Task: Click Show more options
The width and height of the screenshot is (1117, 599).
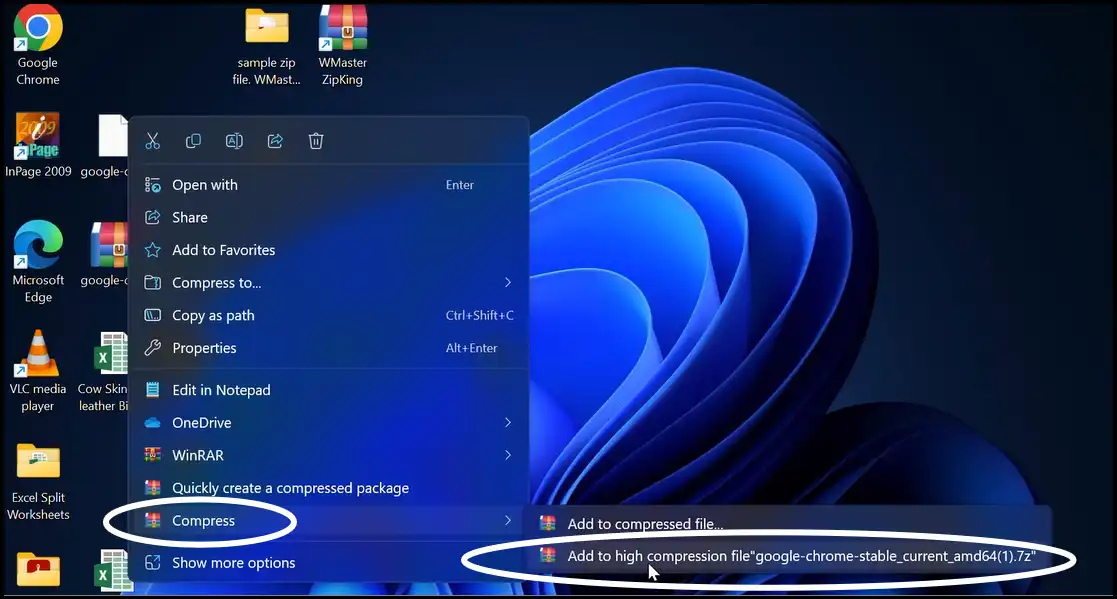Action: tap(328, 563)
